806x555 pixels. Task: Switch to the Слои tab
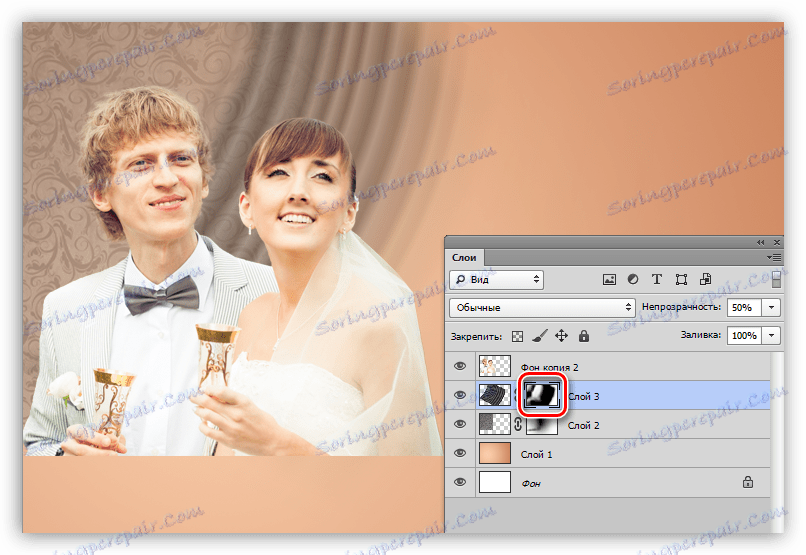pyautogui.click(x=464, y=257)
